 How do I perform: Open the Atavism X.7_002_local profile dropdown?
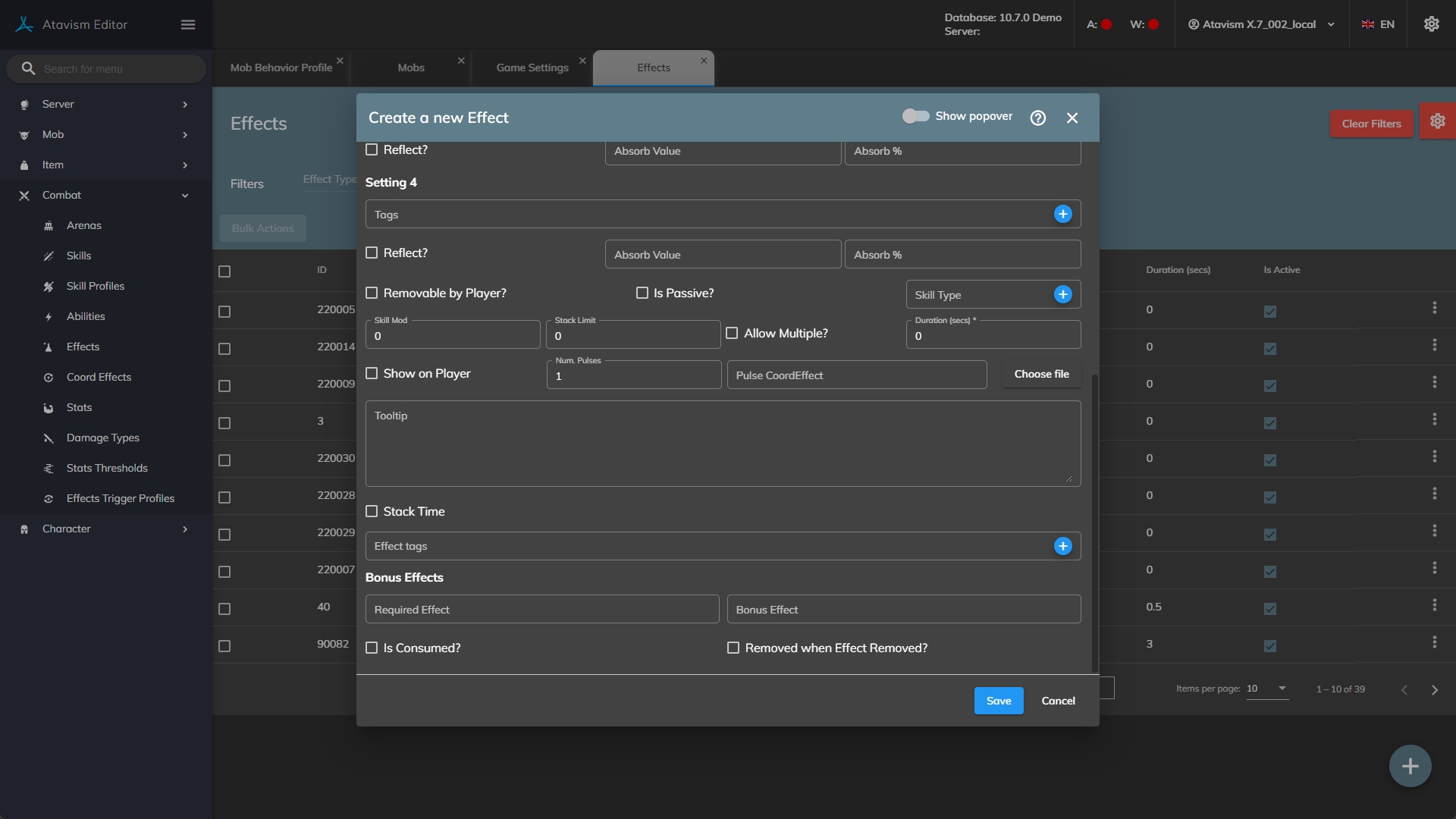click(x=1260, y=24)
